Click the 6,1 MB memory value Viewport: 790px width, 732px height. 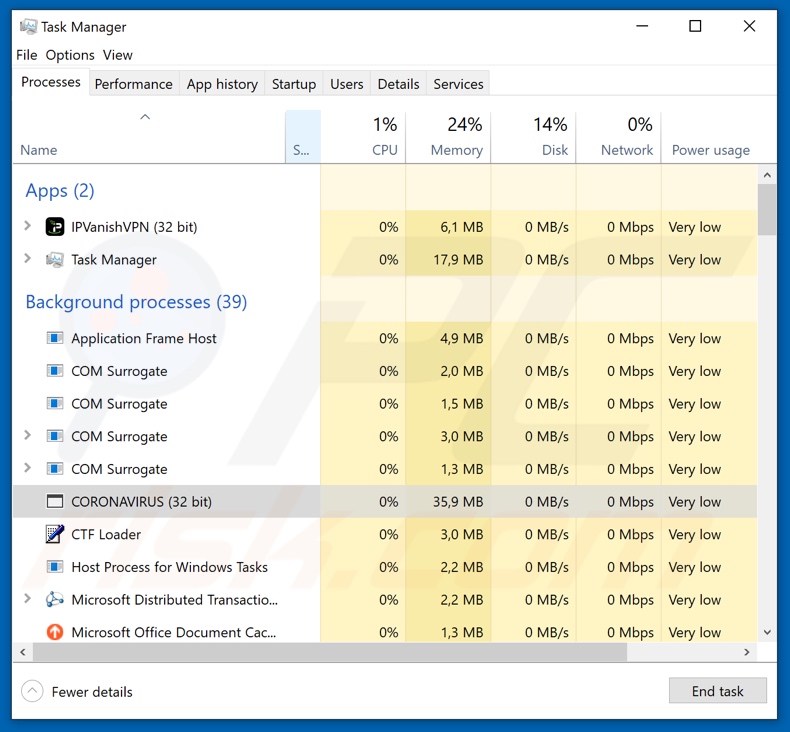pyautogui.click(x=462, y=227)
